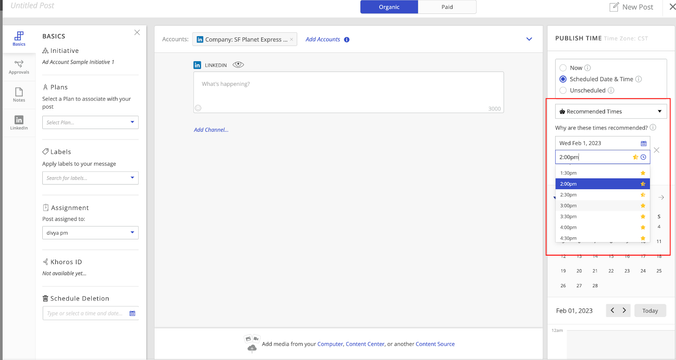Click the Wed Feb 1, 2023 date field
Viewport: 676px width, 360px height.
pos(602,143)
